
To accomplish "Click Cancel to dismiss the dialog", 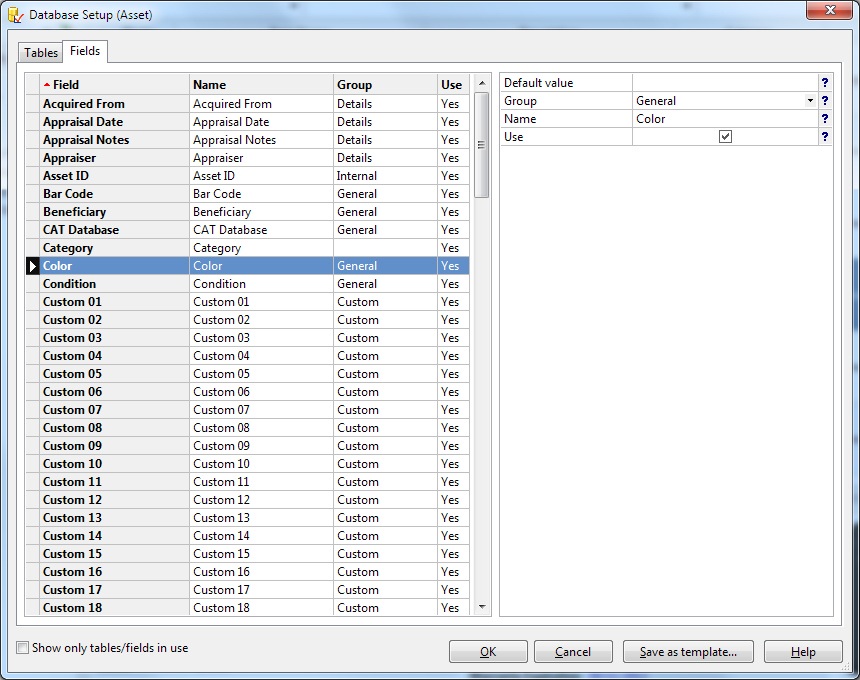I will [573, 651].
